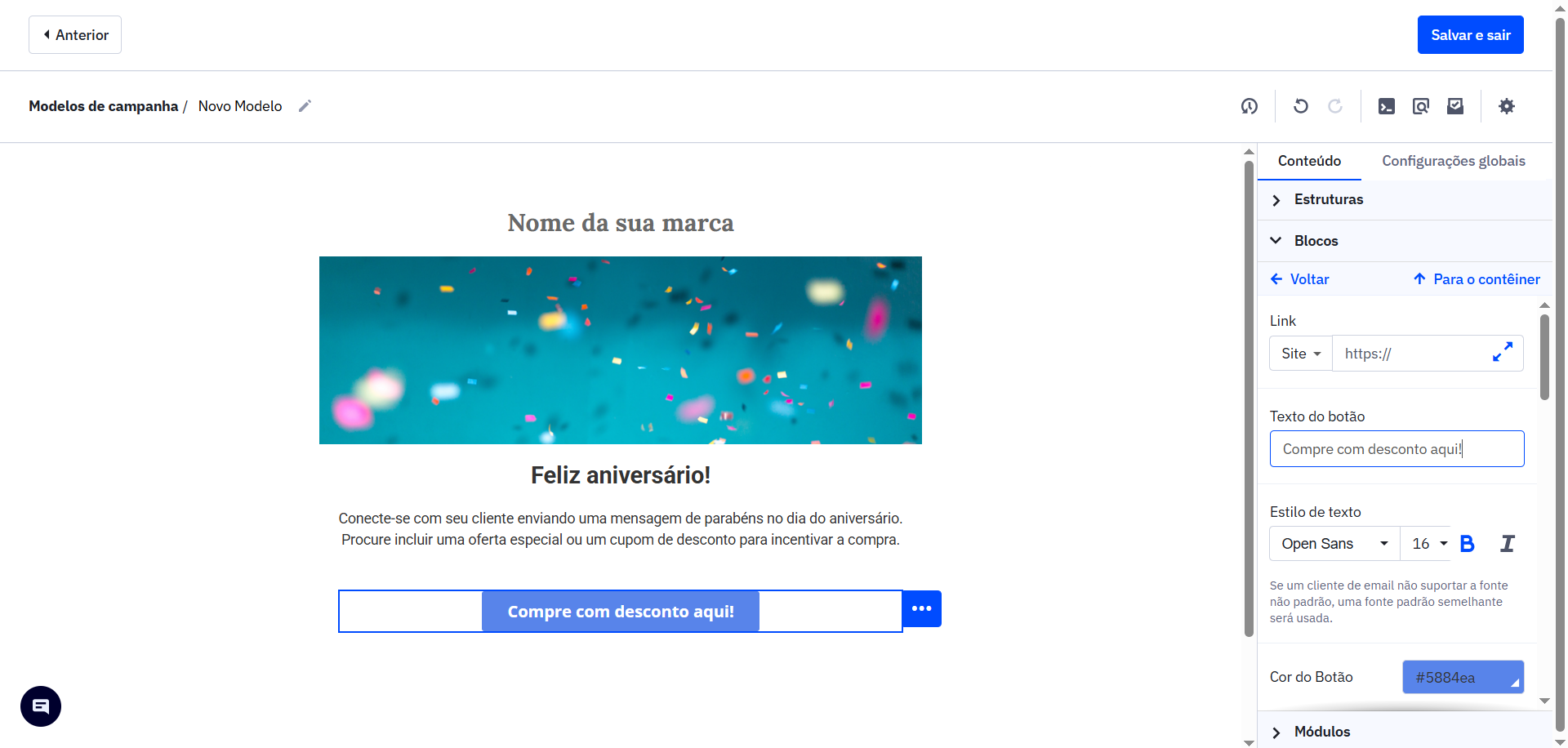Open the HTML code editor icon
Screen dimensions: 1568x748
point(1386,106)
